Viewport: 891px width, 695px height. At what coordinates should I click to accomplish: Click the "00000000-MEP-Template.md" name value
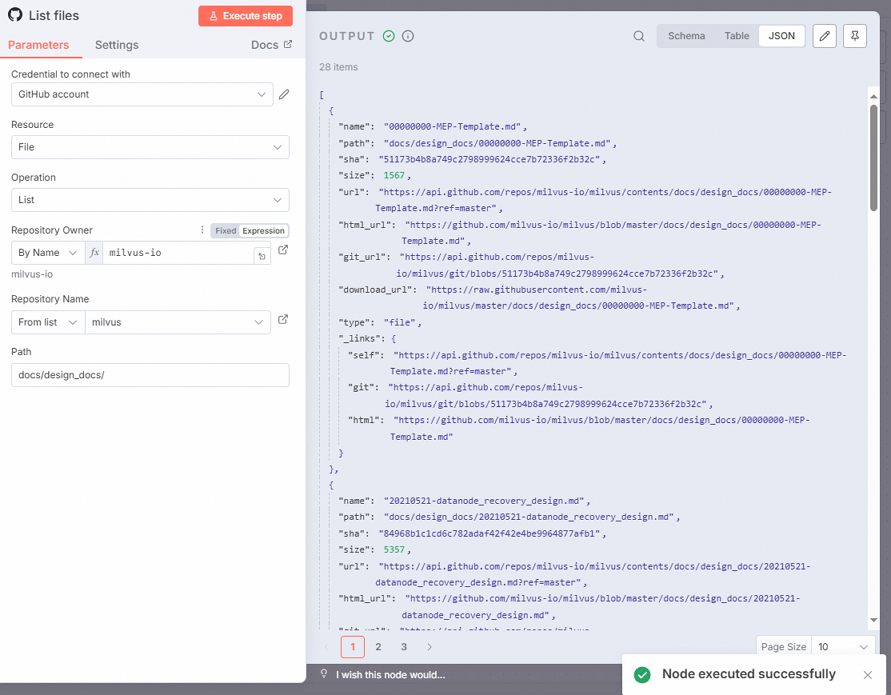[452, 127]
